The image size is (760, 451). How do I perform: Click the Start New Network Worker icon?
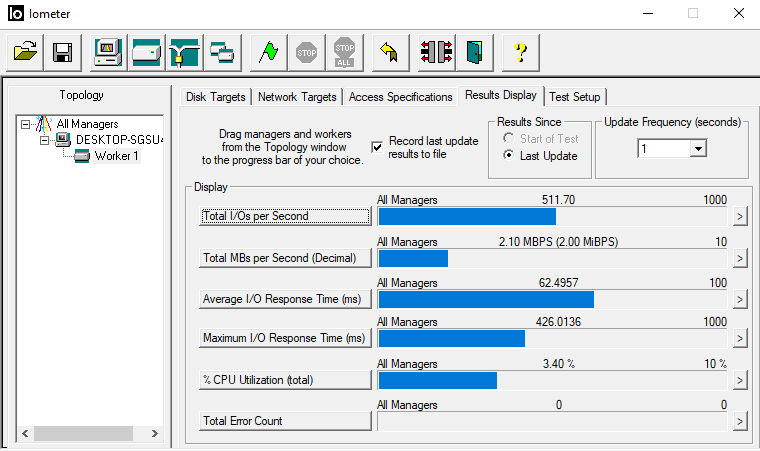click(184, 53)
